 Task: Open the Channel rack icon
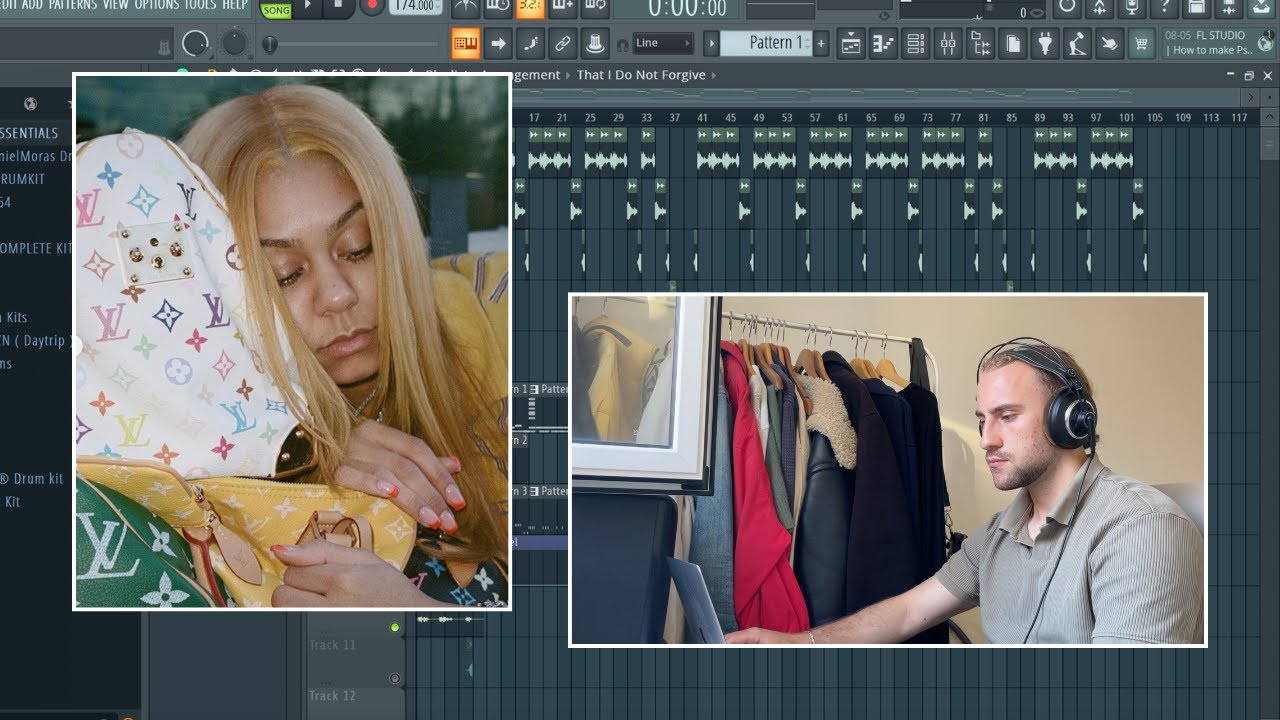pyautogui.click(x=915, y=43)
